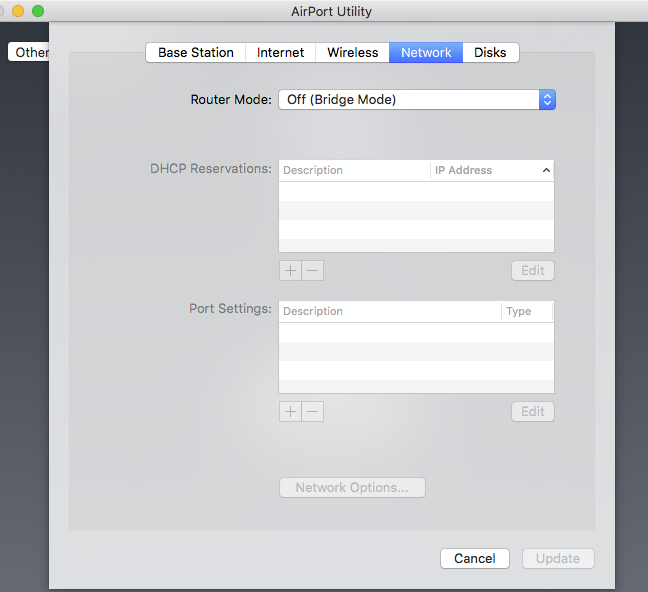Add a DHCP reservation with plus button

coord(291,271)
